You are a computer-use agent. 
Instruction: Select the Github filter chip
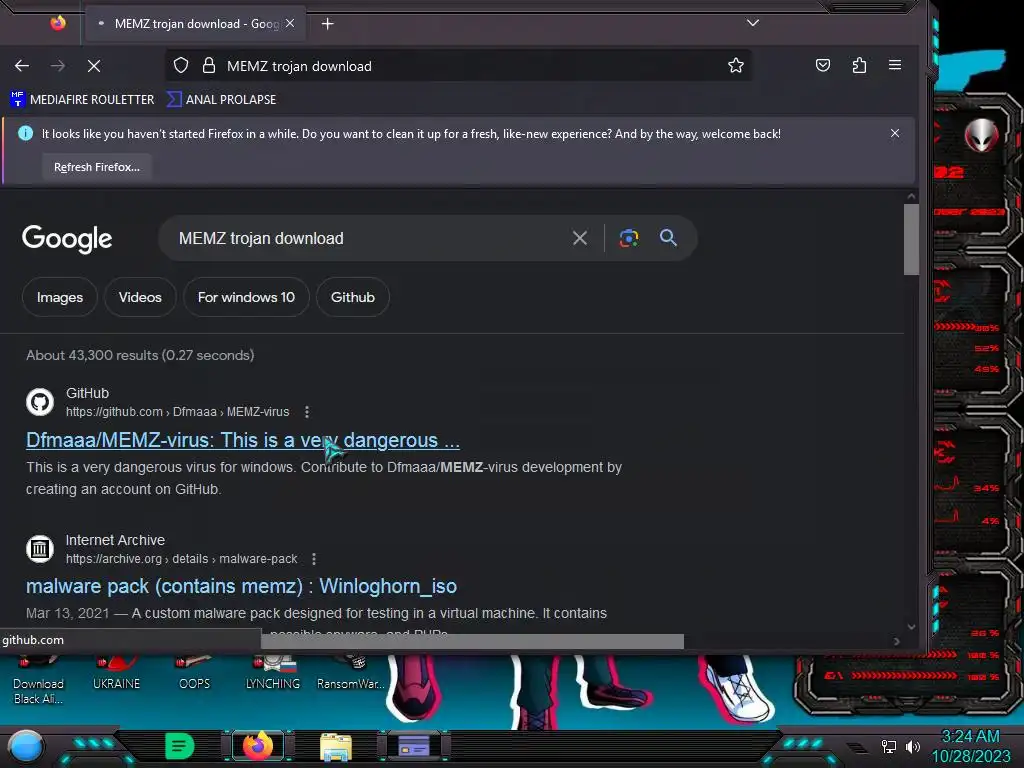point(353,297)
